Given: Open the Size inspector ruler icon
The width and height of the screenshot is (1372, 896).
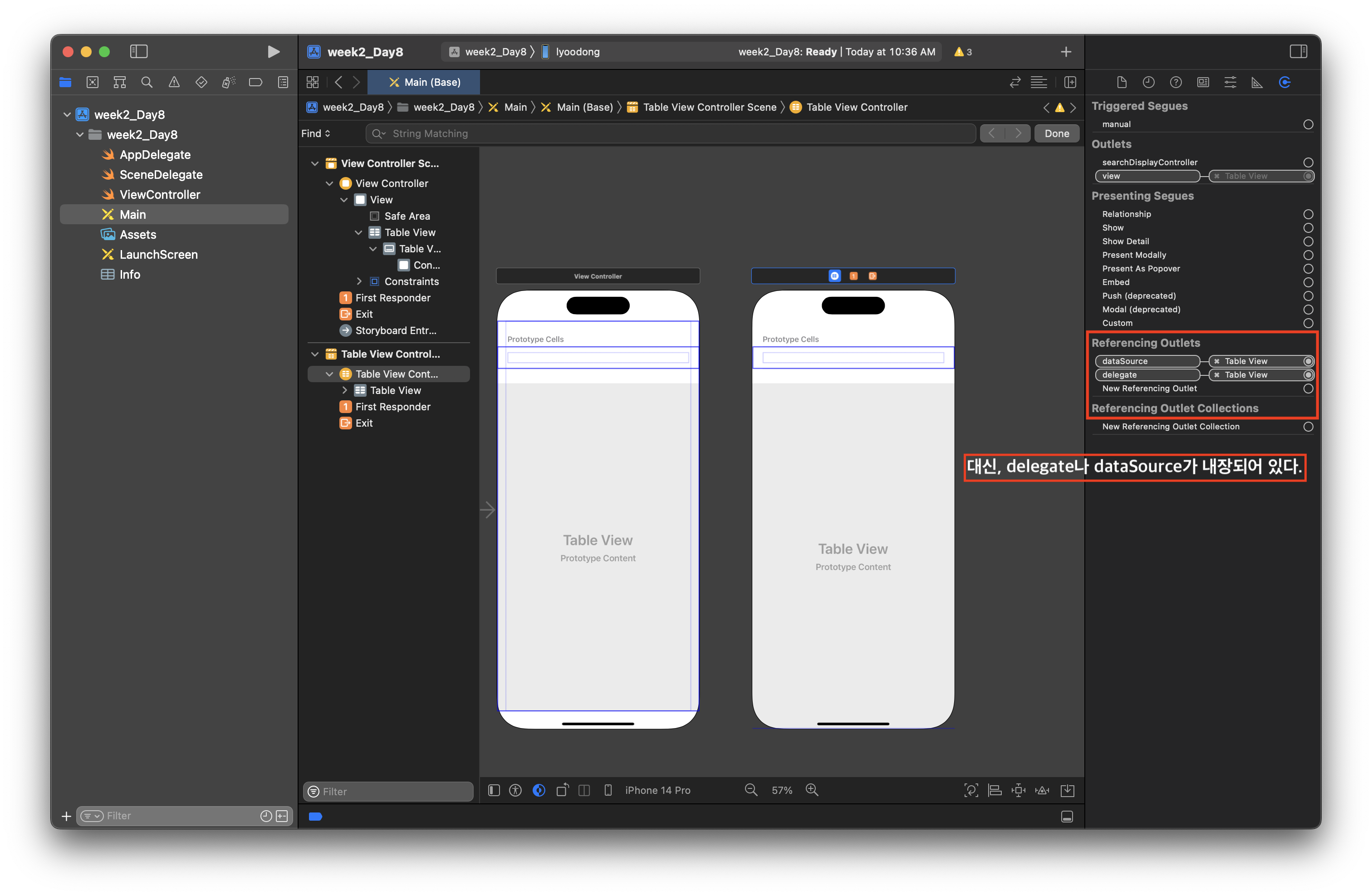Looking at the screenshot, I should 1257,83.
